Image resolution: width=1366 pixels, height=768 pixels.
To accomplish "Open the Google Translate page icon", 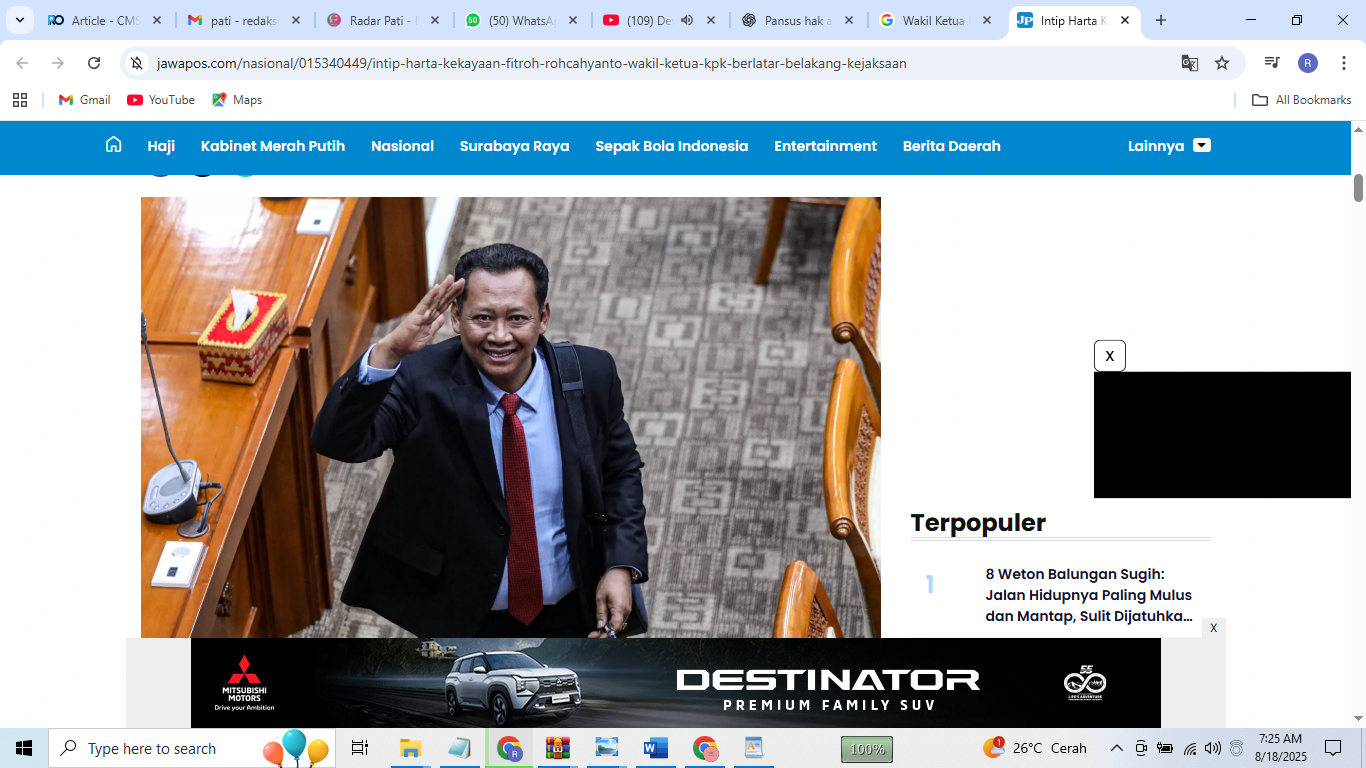I will click(1189, 62).
